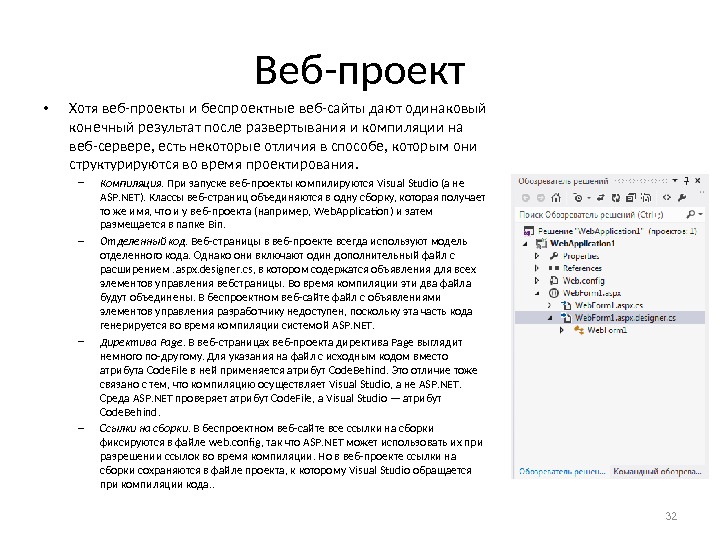Select the WebForm1.aspx file
This screenshot has width=720, height=540.
tap(592, 293)
